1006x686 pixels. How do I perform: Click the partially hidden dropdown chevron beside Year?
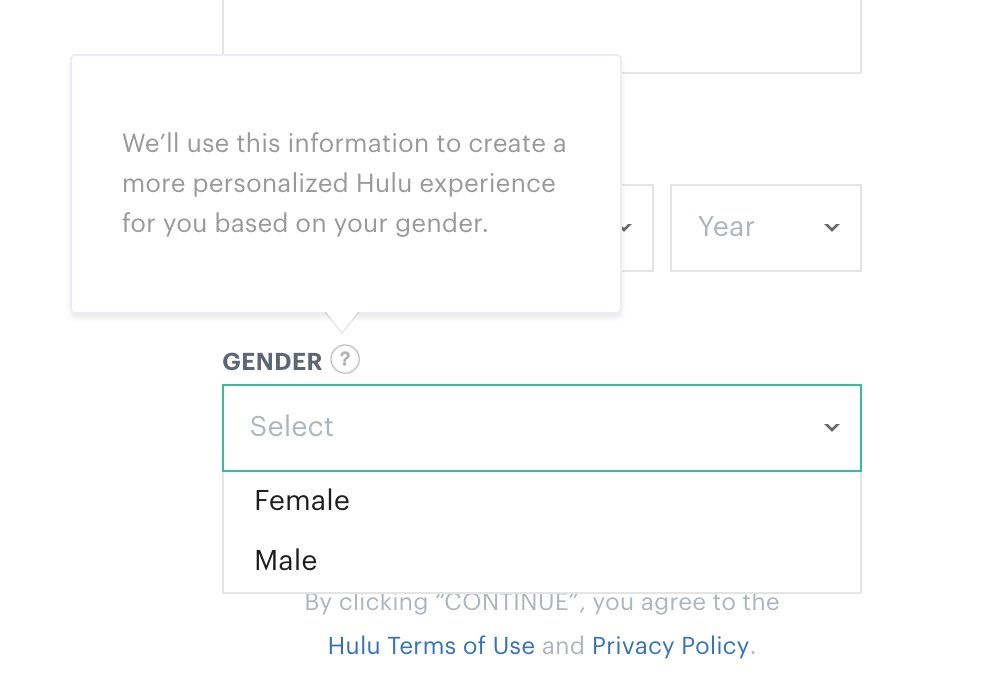point(627,227)
